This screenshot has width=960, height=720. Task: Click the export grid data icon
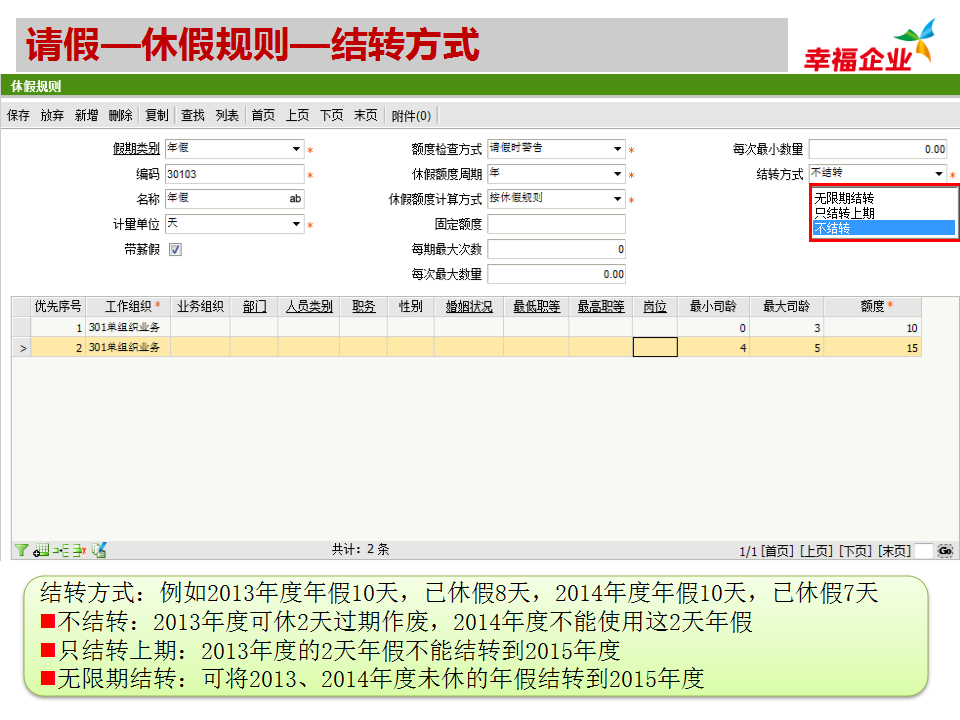click(99, 550)
